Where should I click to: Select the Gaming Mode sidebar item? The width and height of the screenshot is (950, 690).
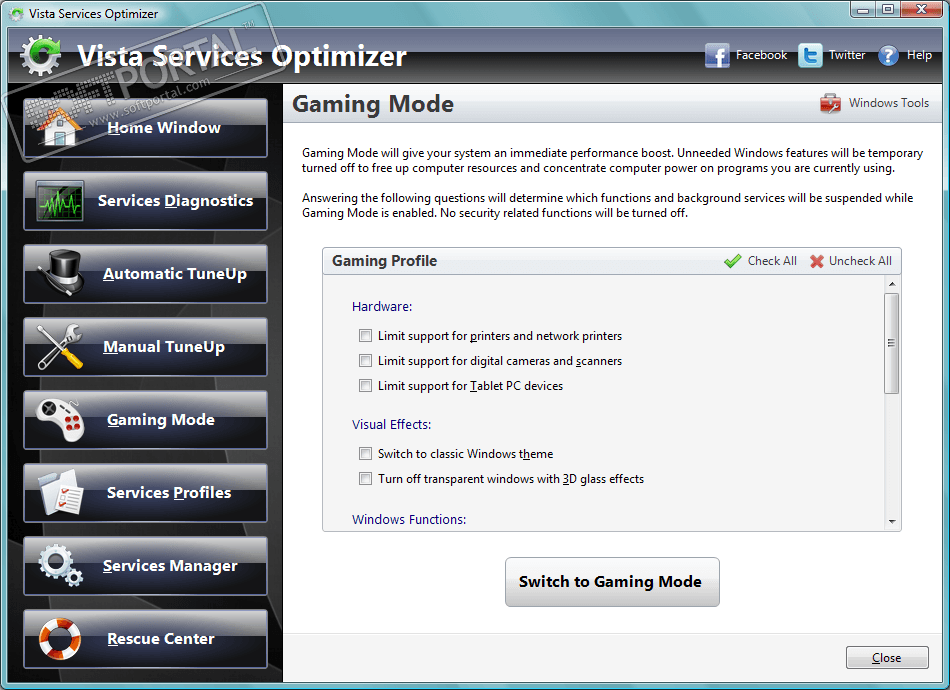click(x=145, y=420)
